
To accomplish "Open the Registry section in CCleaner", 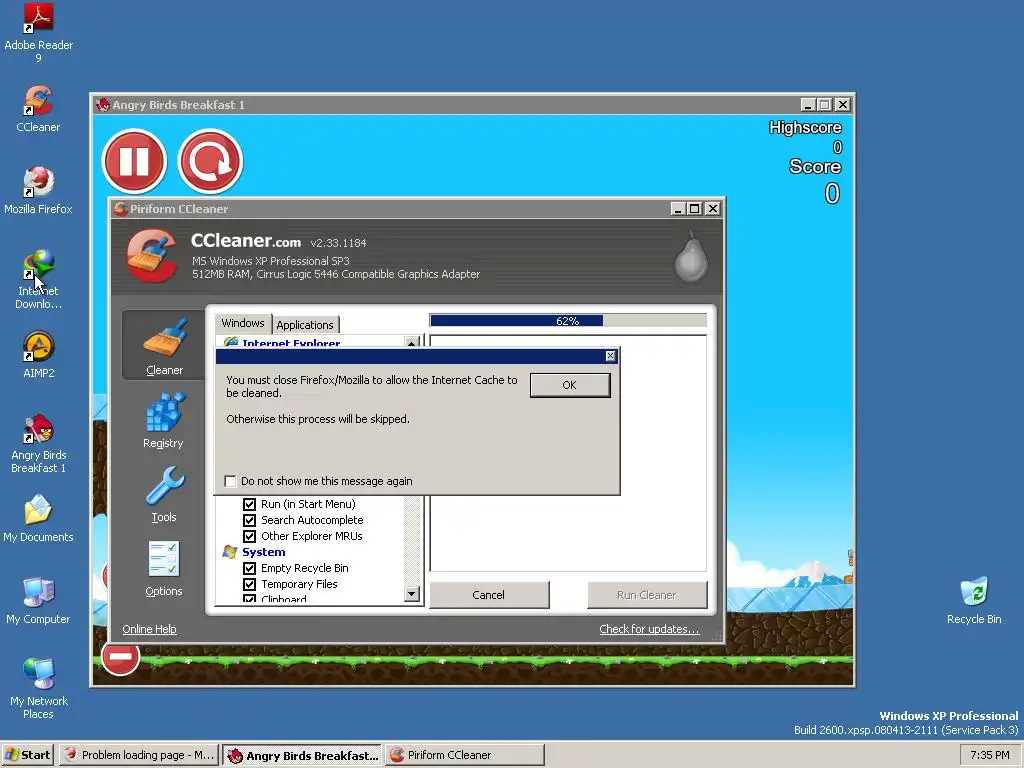I will pyautogui.click(x=163, y=421).
